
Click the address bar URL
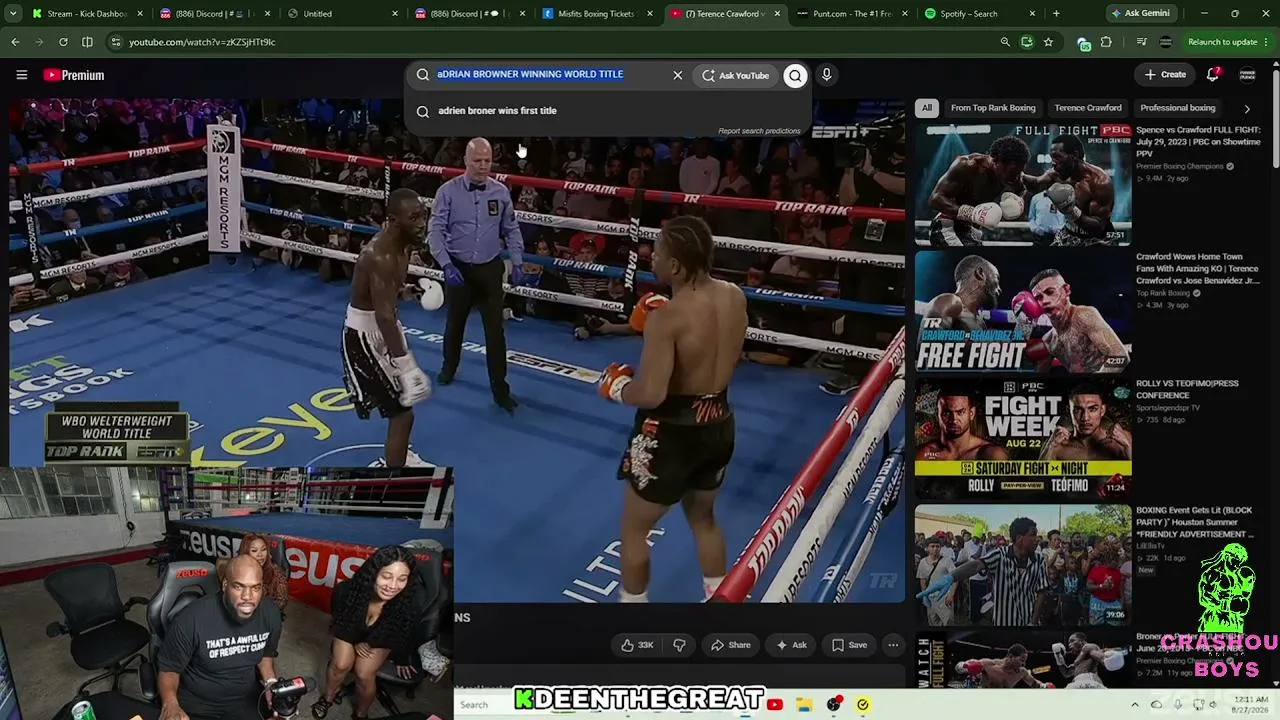202,42
